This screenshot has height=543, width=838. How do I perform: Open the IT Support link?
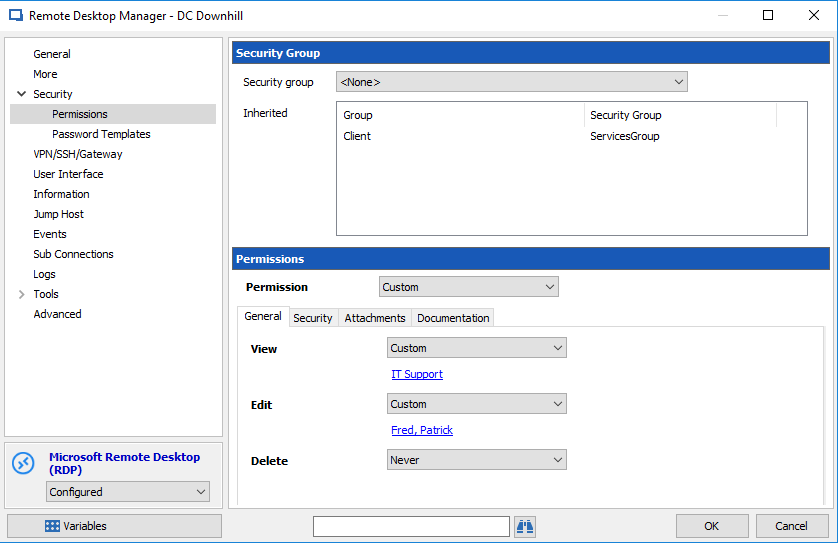click(x=417, y=374)
